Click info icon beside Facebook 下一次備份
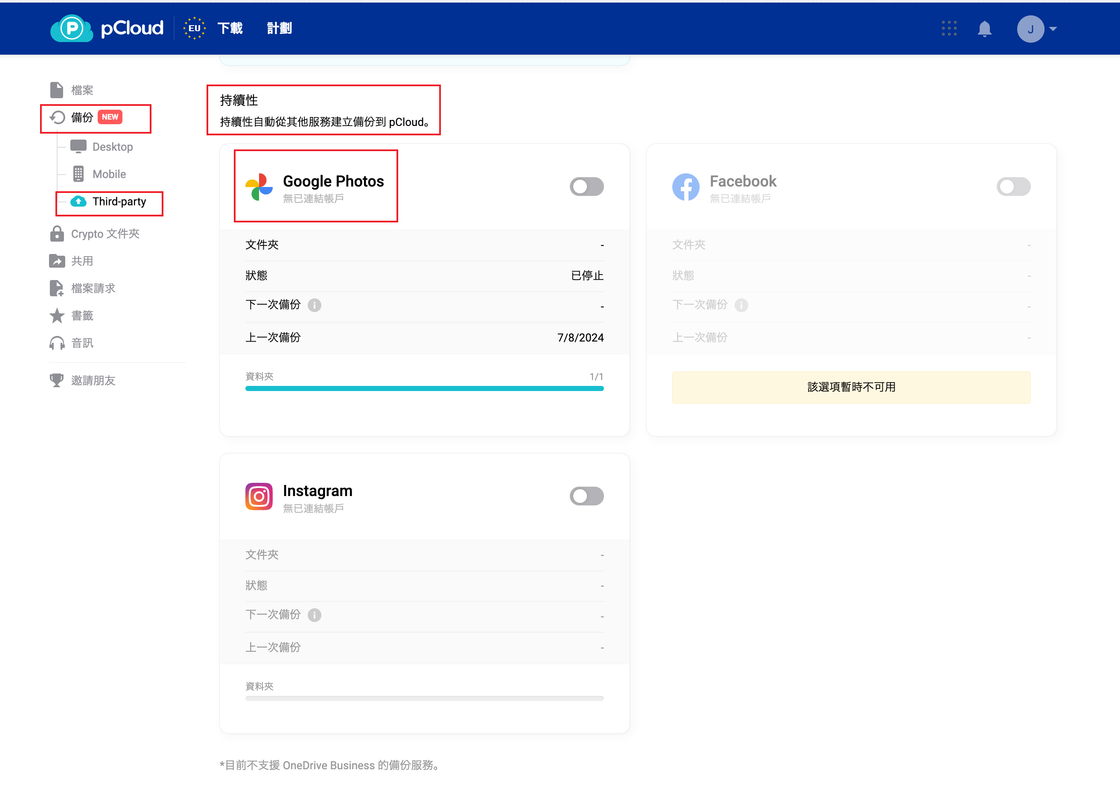The image size is (1120, 800). pos(741,305)
